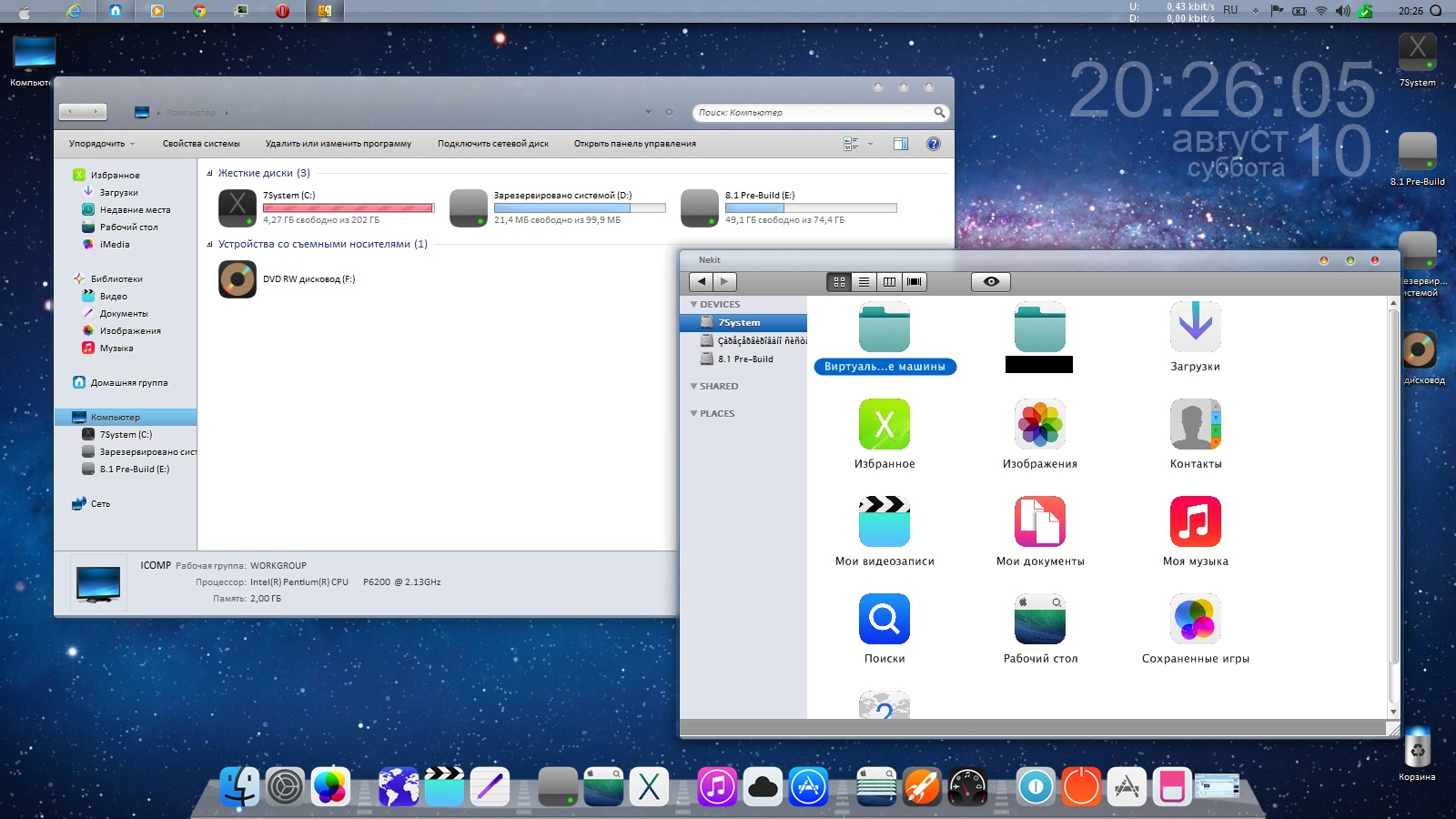This screenshot has height=819, width=1456.
Task: Toggle the Wi-Fi tray icon
Action: tap(1321, 11)
